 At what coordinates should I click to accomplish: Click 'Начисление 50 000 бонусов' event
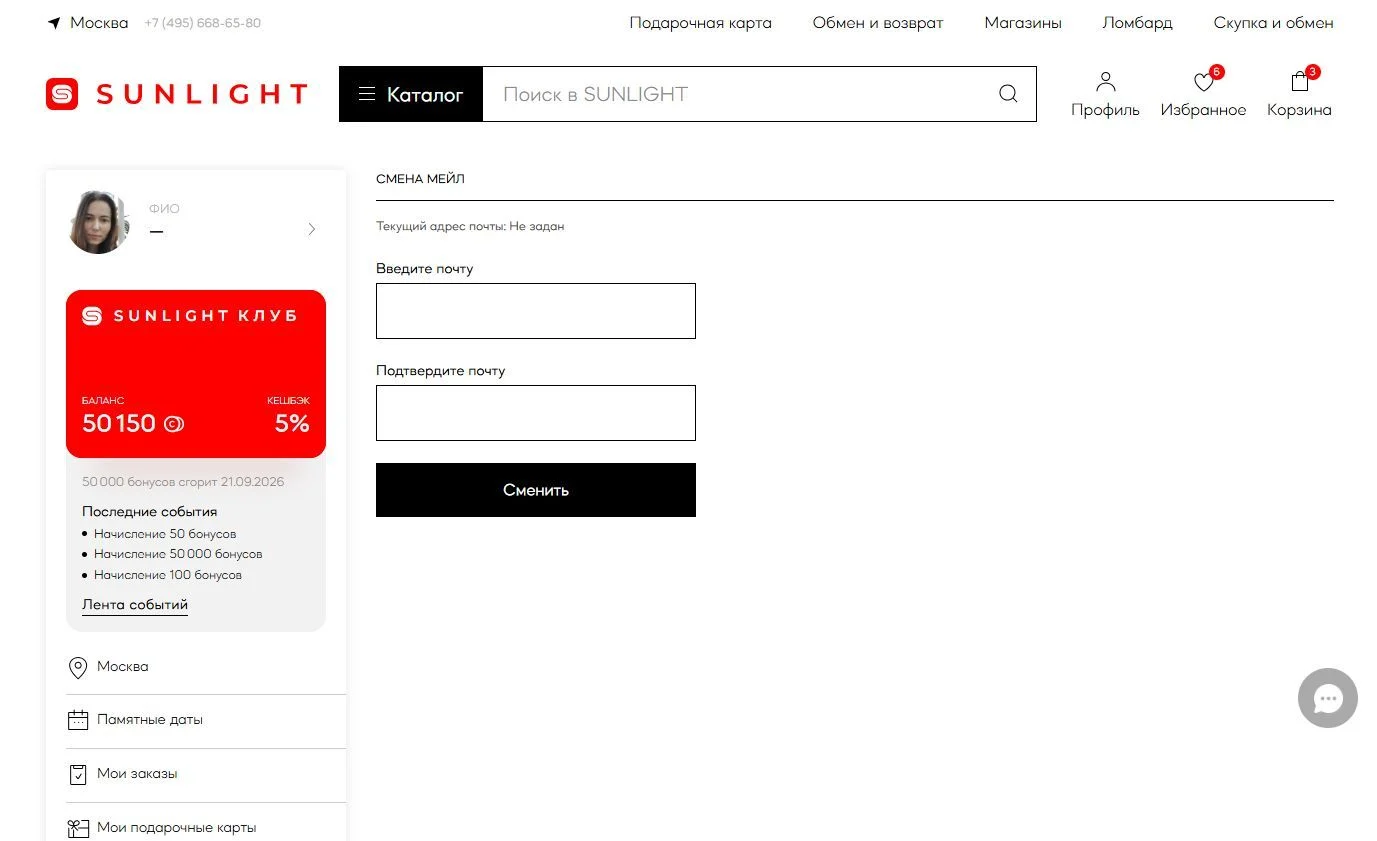tap(178, 554)
